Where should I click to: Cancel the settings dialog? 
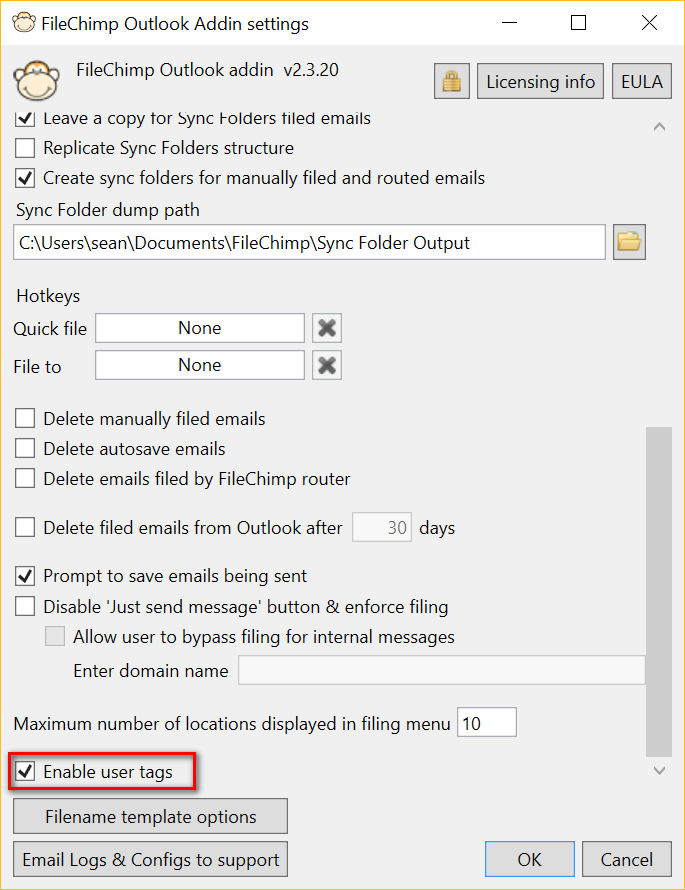coord(627,859)
